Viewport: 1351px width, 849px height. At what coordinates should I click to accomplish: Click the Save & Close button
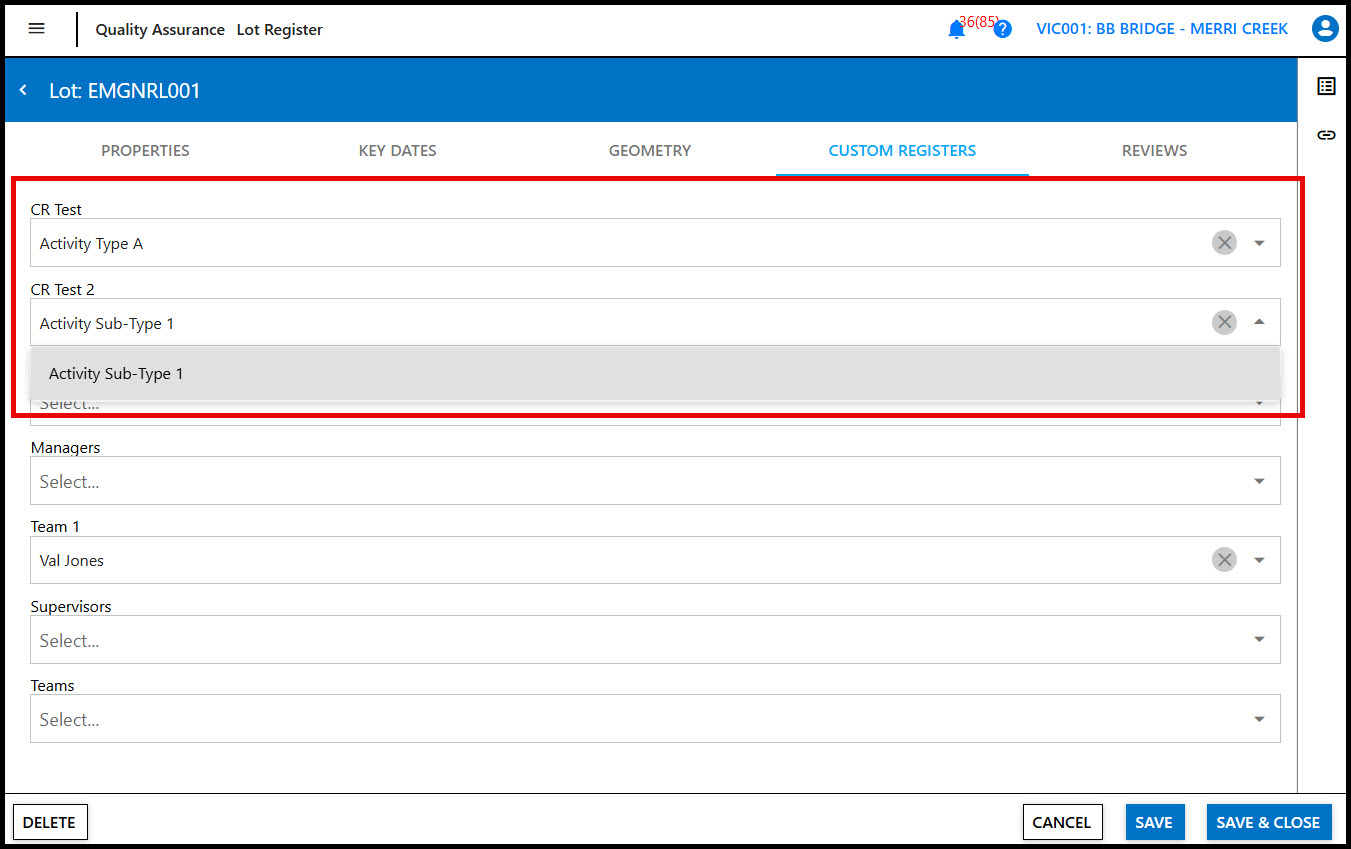tap(1268, 822)
